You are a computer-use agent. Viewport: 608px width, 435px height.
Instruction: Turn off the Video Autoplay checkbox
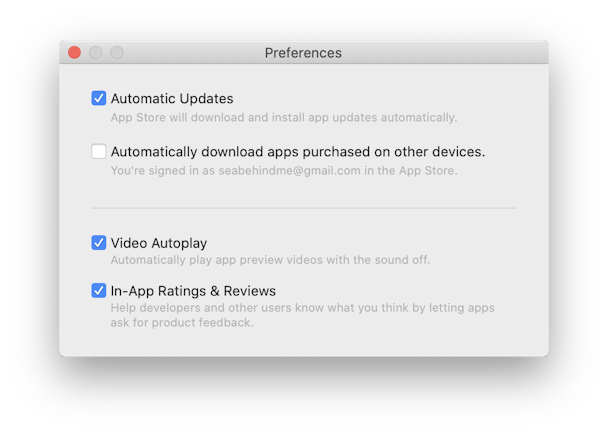click(98, 243)
